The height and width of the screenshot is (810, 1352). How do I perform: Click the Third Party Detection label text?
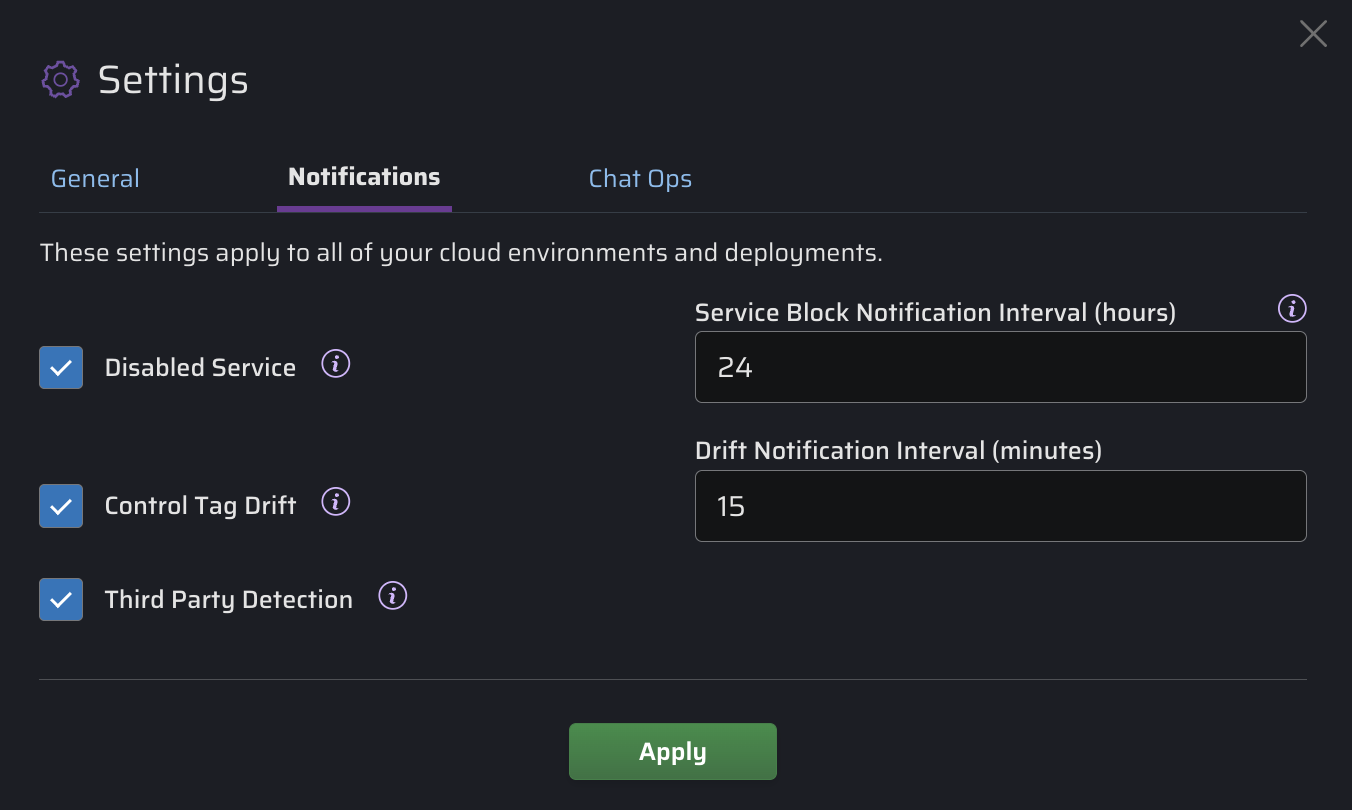point(228,600)
